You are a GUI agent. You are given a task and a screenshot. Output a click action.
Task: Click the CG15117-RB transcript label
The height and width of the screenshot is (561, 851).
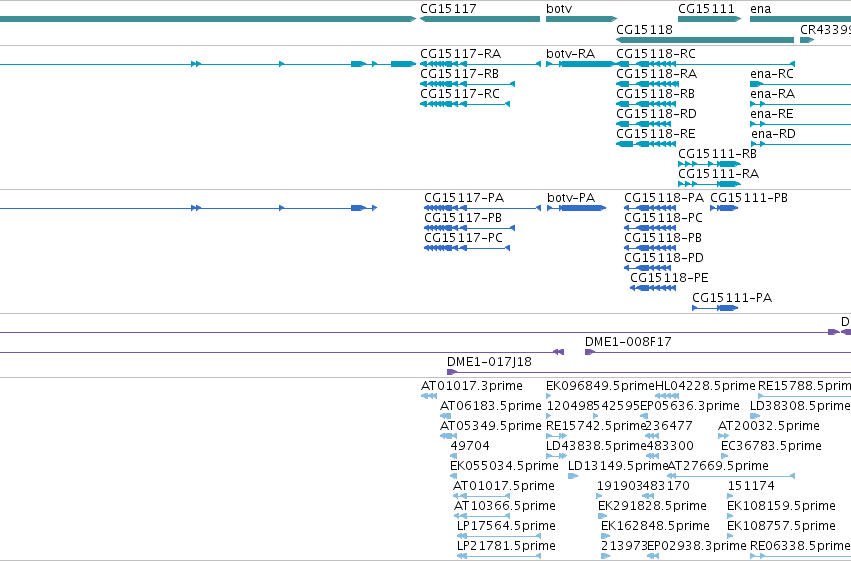pos(459,74)
